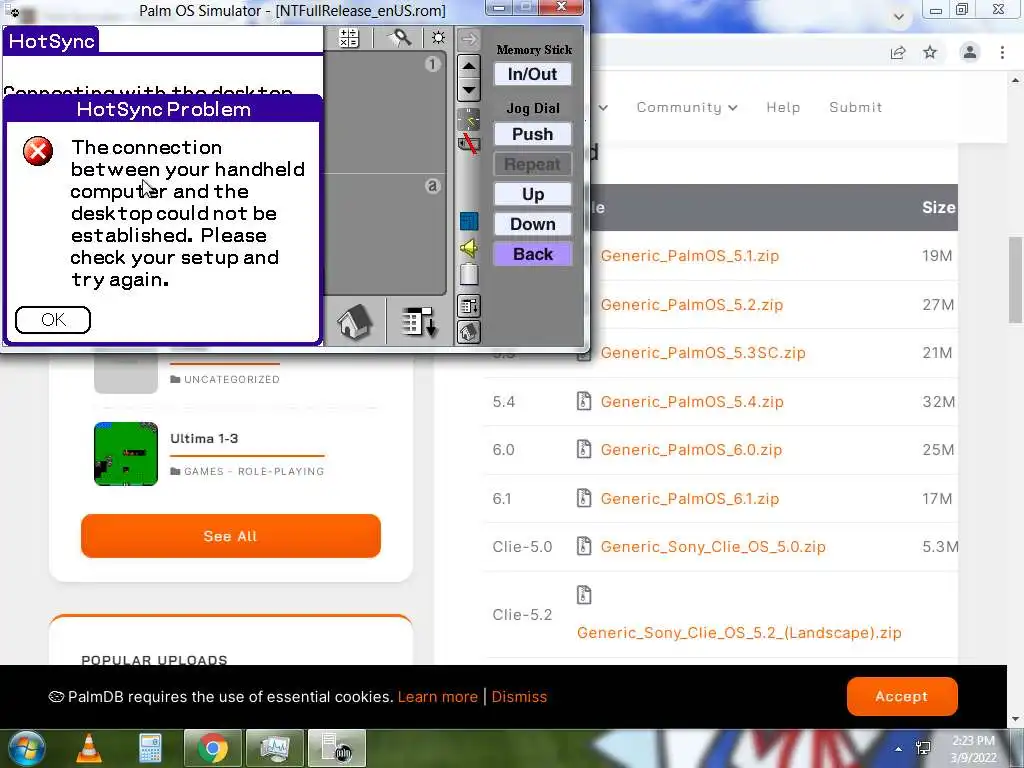The width and height of the screenshot is (1024, 768).
Task: Tap the brightness sun icon
Action: (x=438, y=38)
